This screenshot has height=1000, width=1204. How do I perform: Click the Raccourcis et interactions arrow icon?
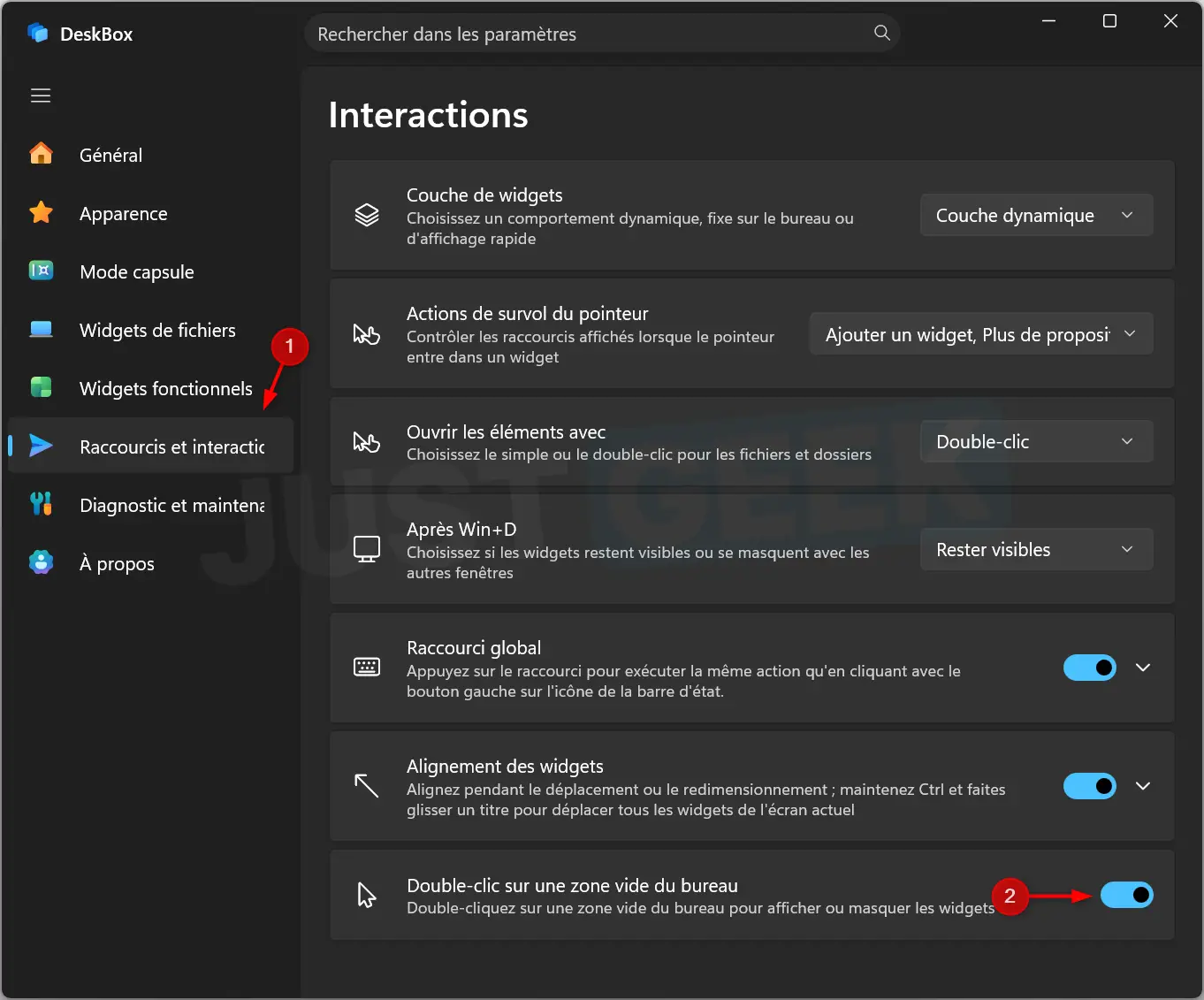pos(41,446)
